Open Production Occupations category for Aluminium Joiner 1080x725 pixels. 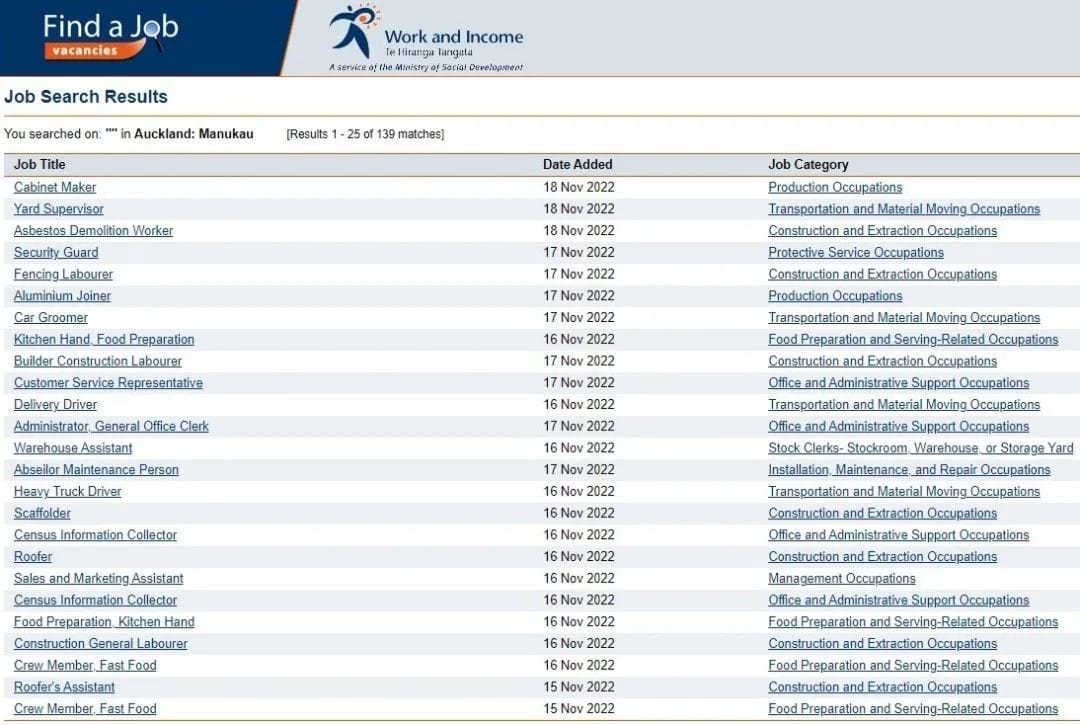[x=835, y=296]
